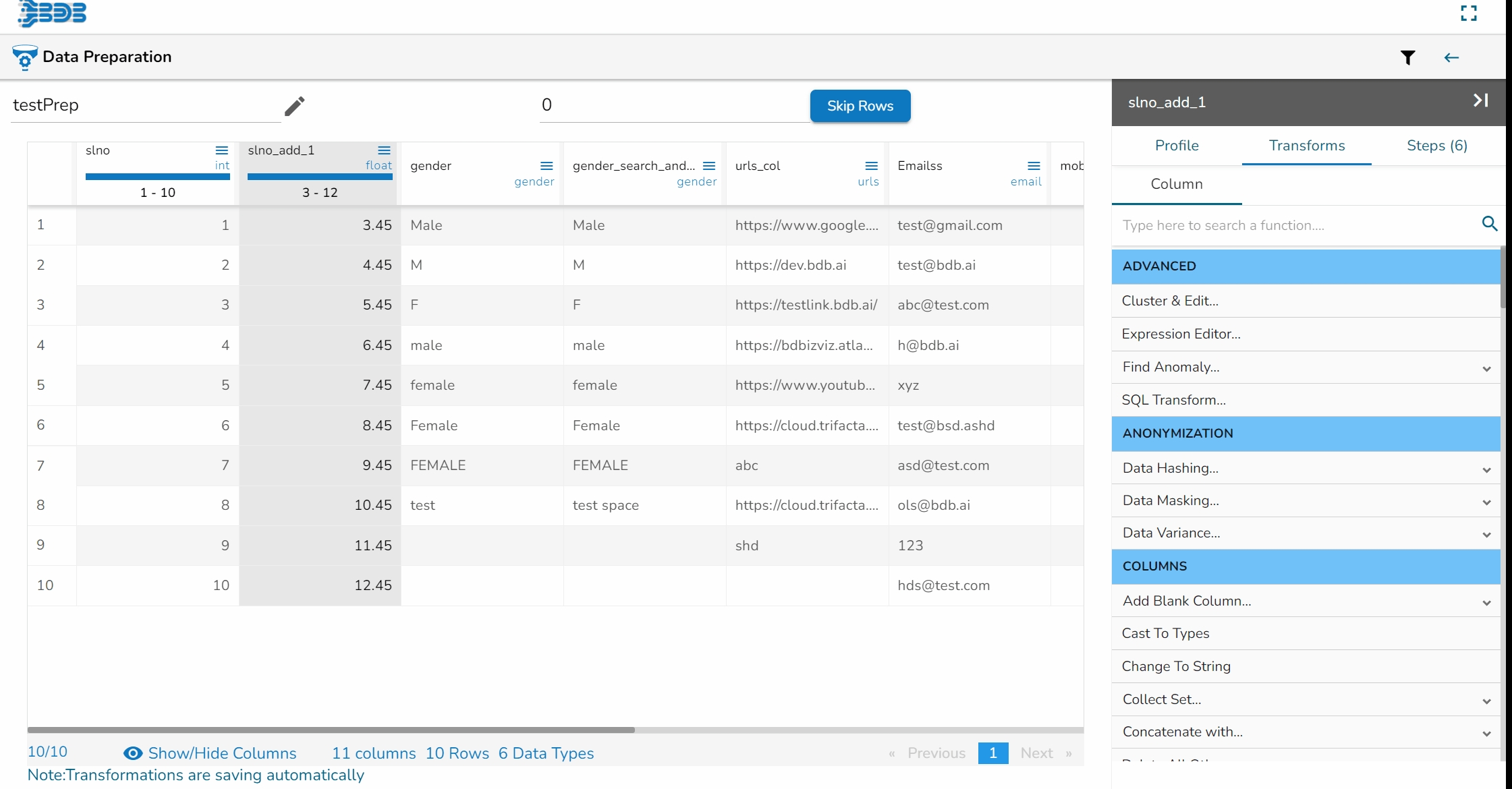Open Expression Editor transform

tap(1181, 334)
